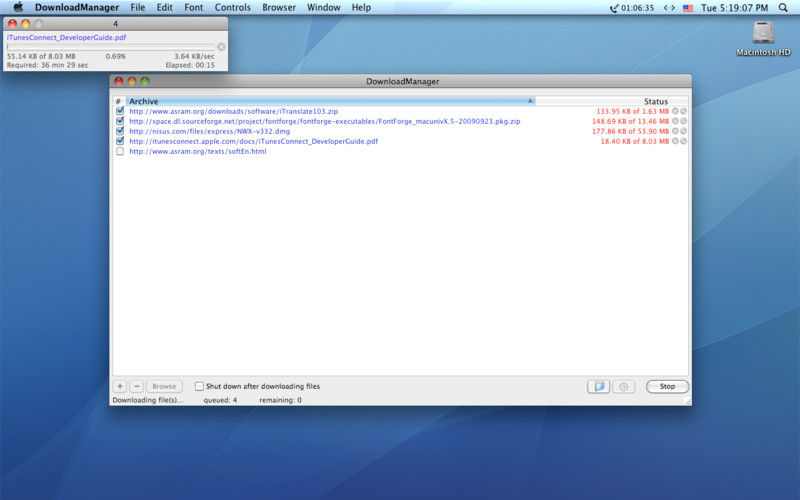Click the phone timer 01:06:35 menu bar item
This screenshot has height=500, width=800.
click(632, 8)
